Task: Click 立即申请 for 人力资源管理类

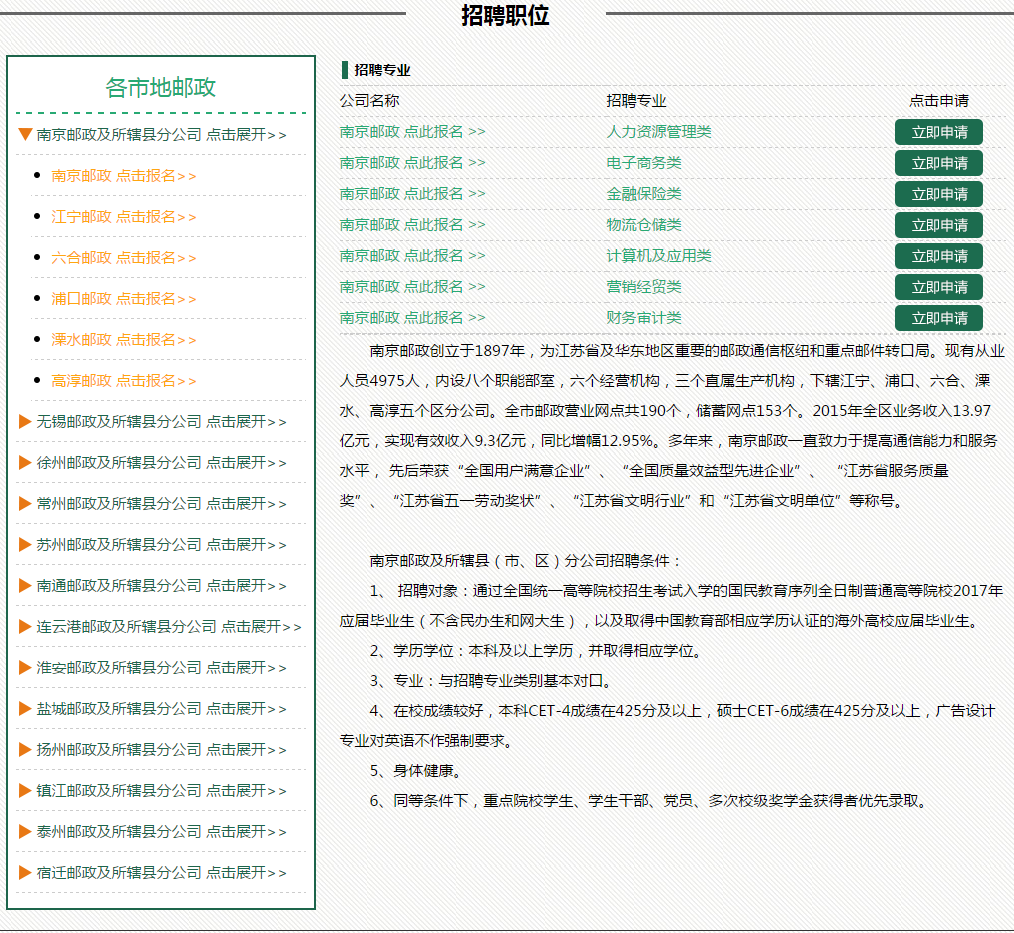Action: [939, 132]
